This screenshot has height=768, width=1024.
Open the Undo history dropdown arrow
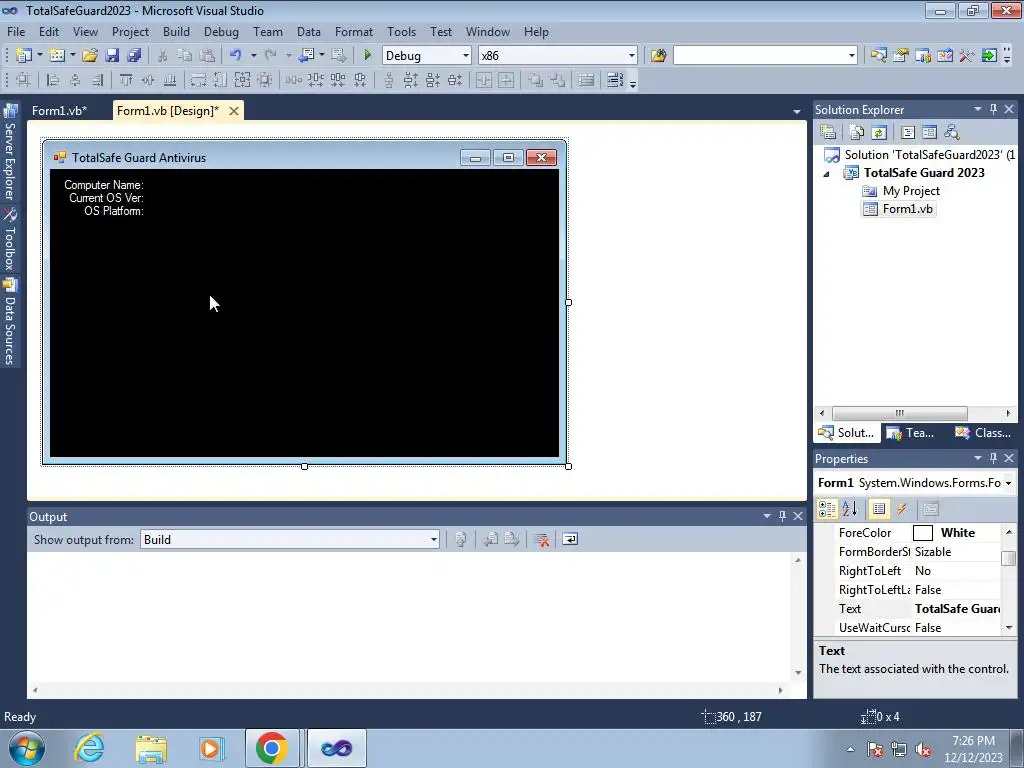point(253,56)
